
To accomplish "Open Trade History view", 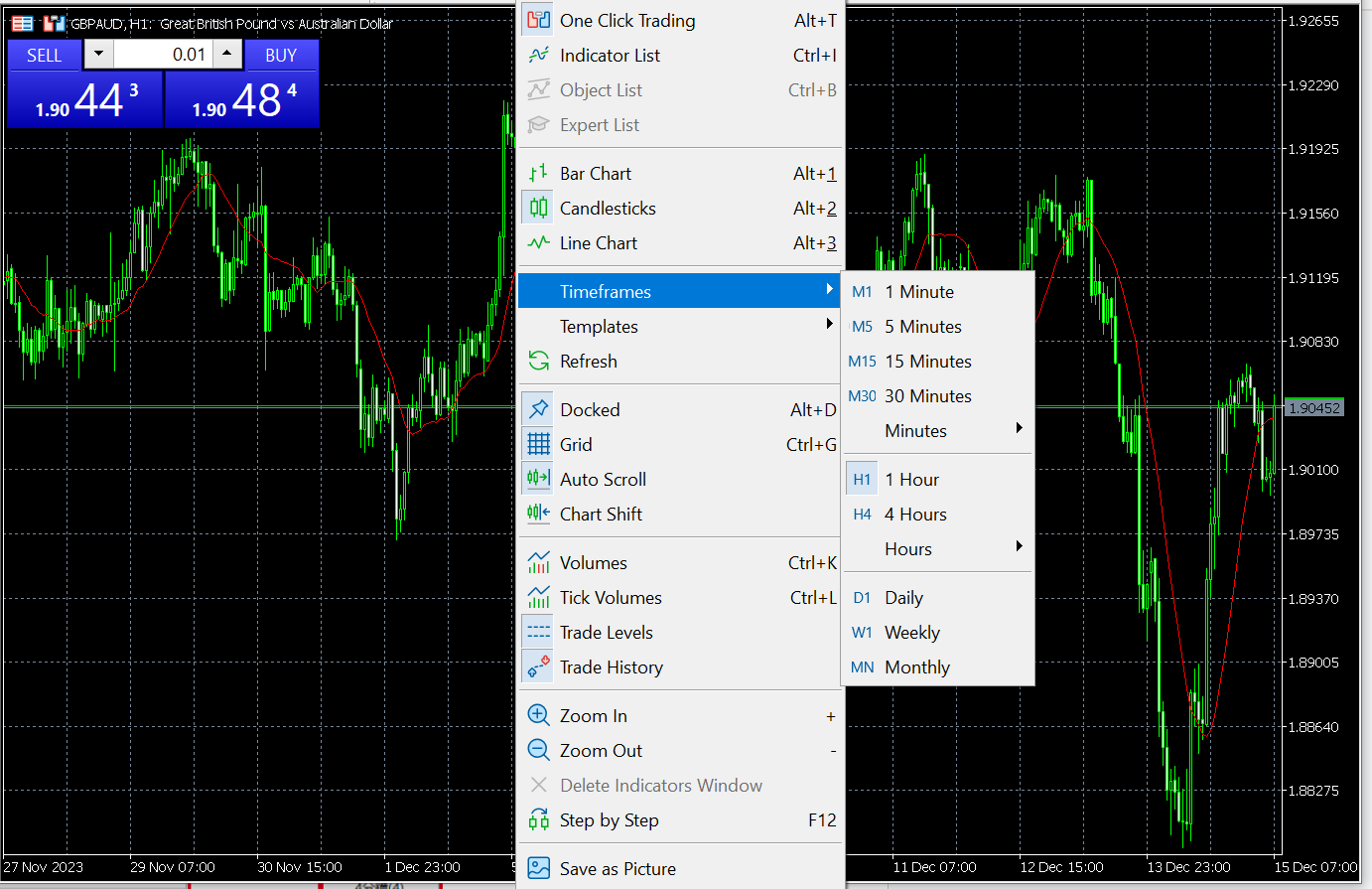I will pos(610,667).
